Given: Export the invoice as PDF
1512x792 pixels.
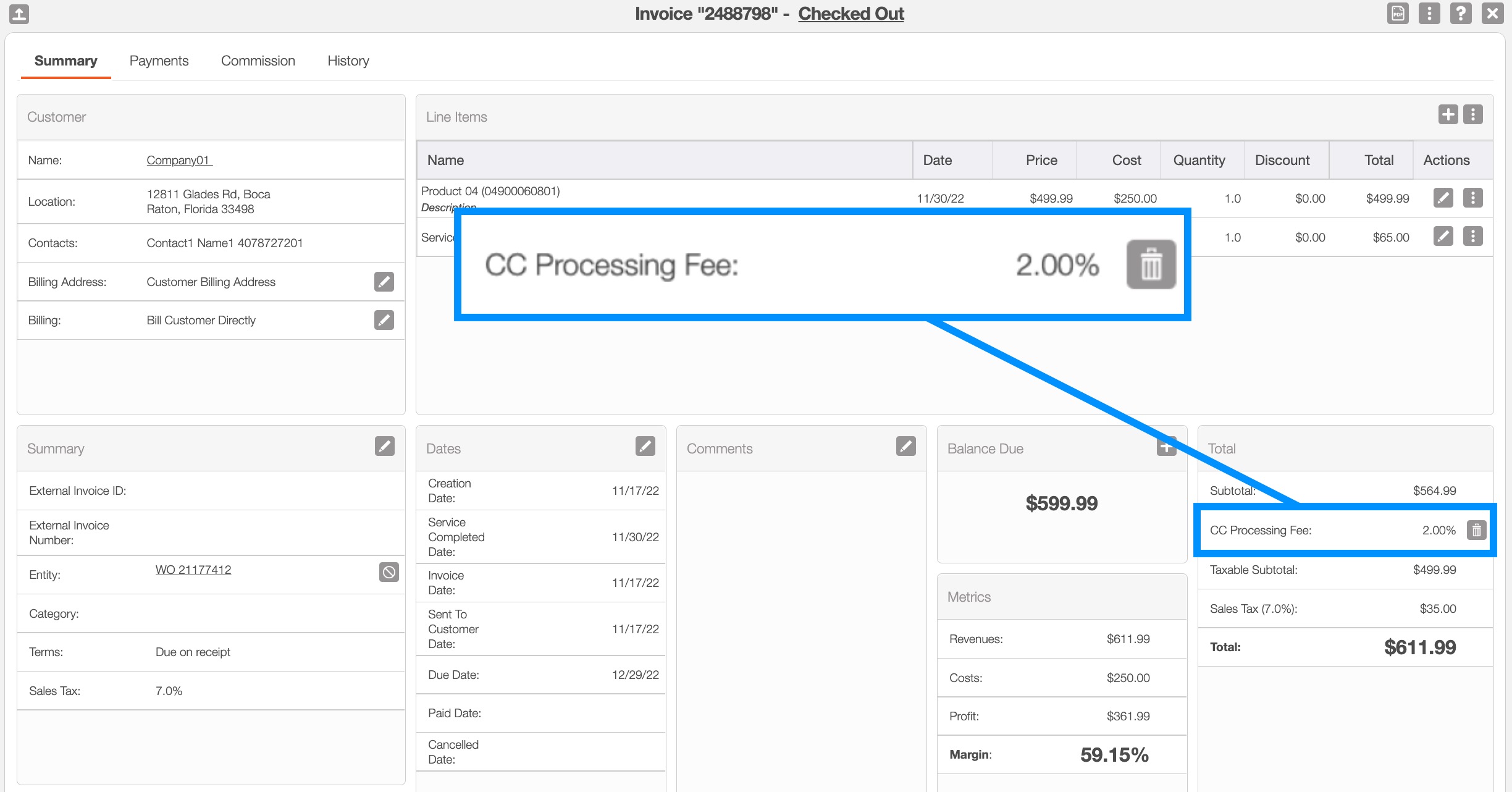Looking at the screenshot, I should pos(1398,14).
